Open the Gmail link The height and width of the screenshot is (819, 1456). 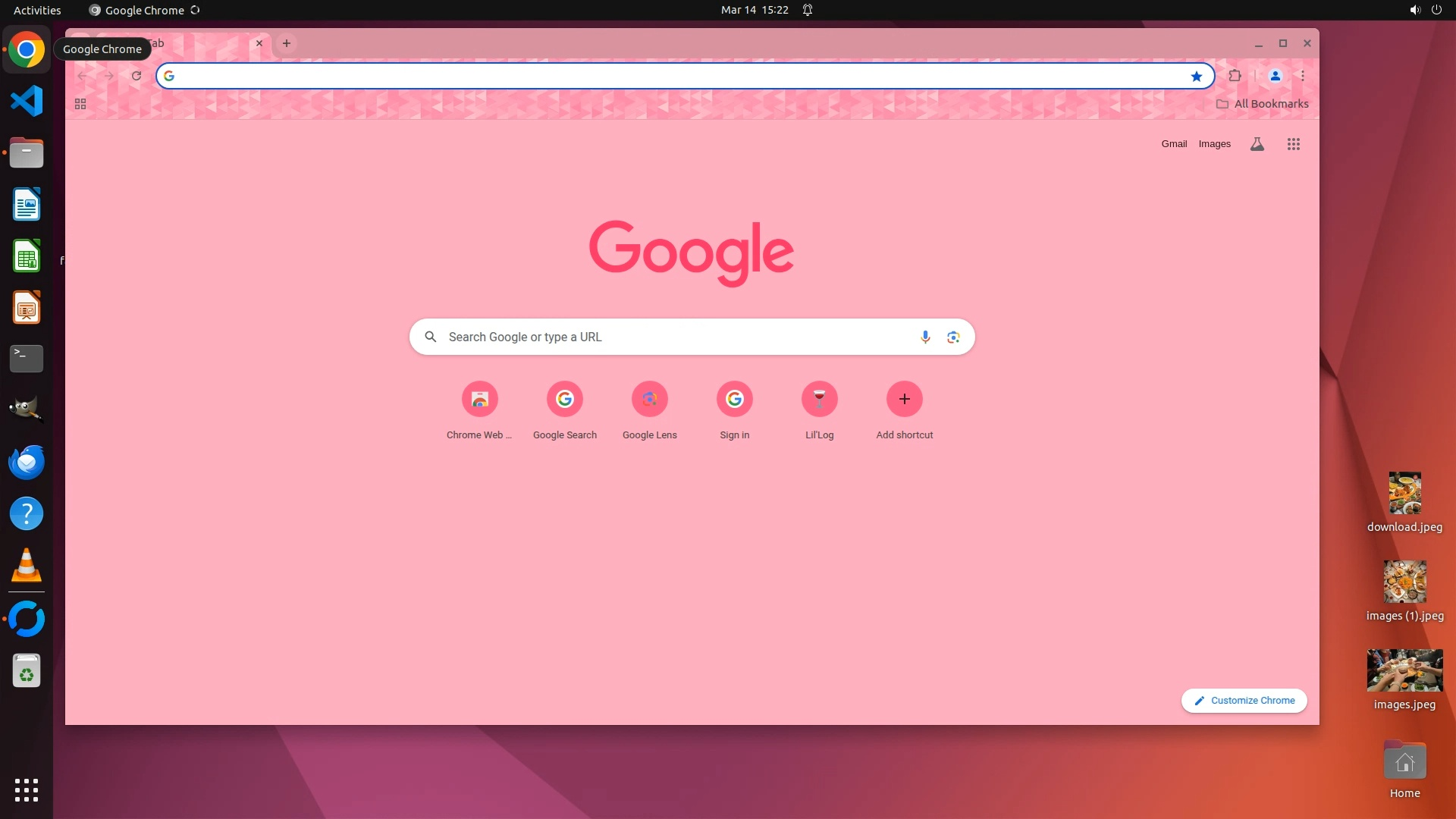[x=1174, y=144]
